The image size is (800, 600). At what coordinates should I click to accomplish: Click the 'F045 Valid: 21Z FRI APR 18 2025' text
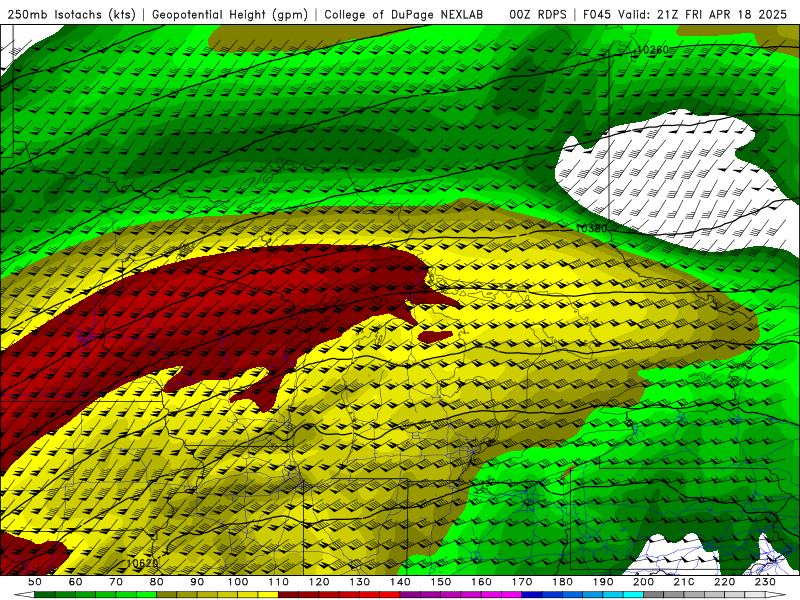point(685,14)
